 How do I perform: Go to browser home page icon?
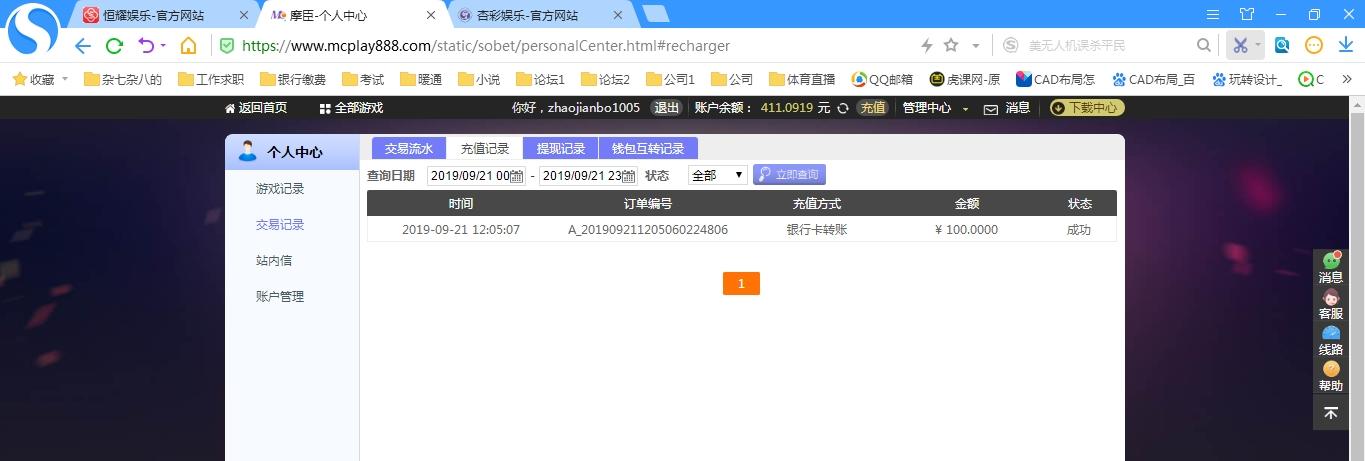tap(188, 46)
